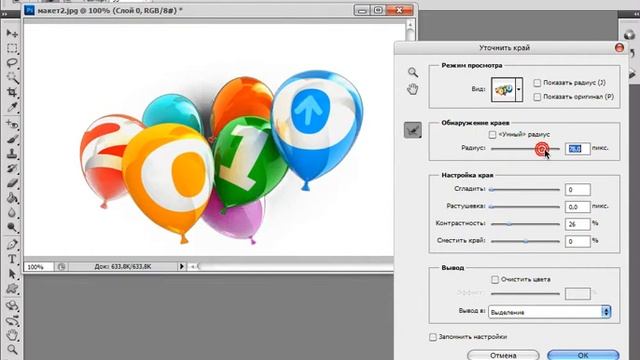Image resolution: width=640 pixels, height=360 pixels.
Task: Select the History Brush tool
Action: point(12,168)
